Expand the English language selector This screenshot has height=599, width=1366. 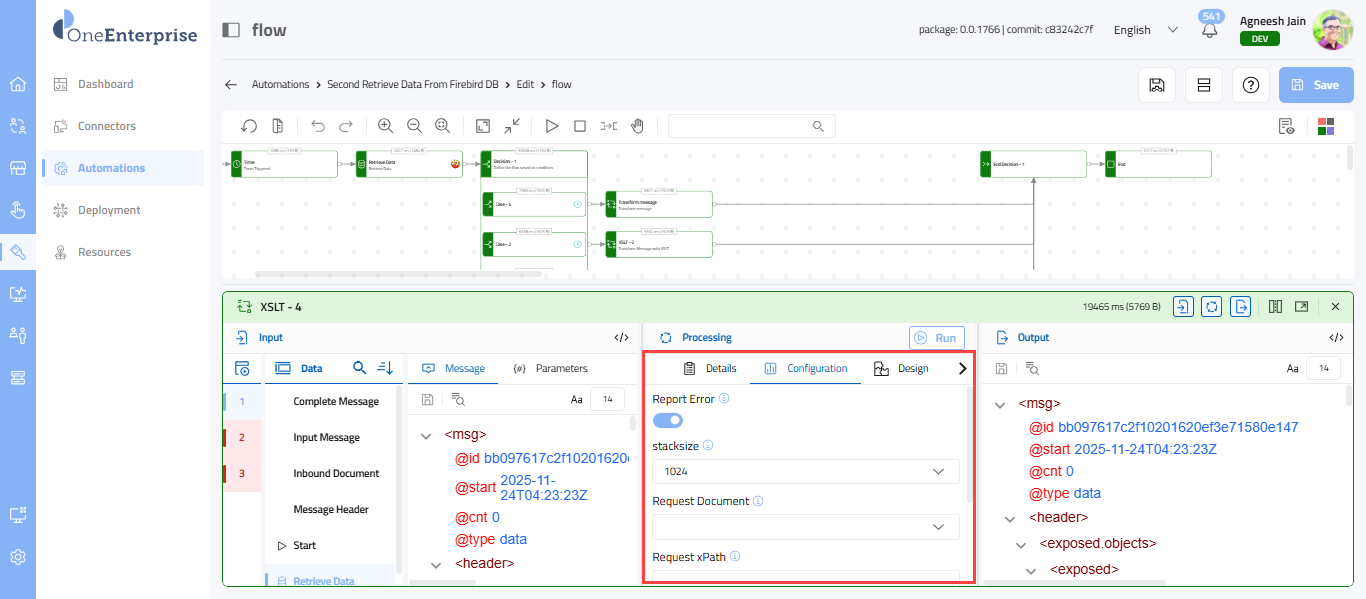point(1145,30)
